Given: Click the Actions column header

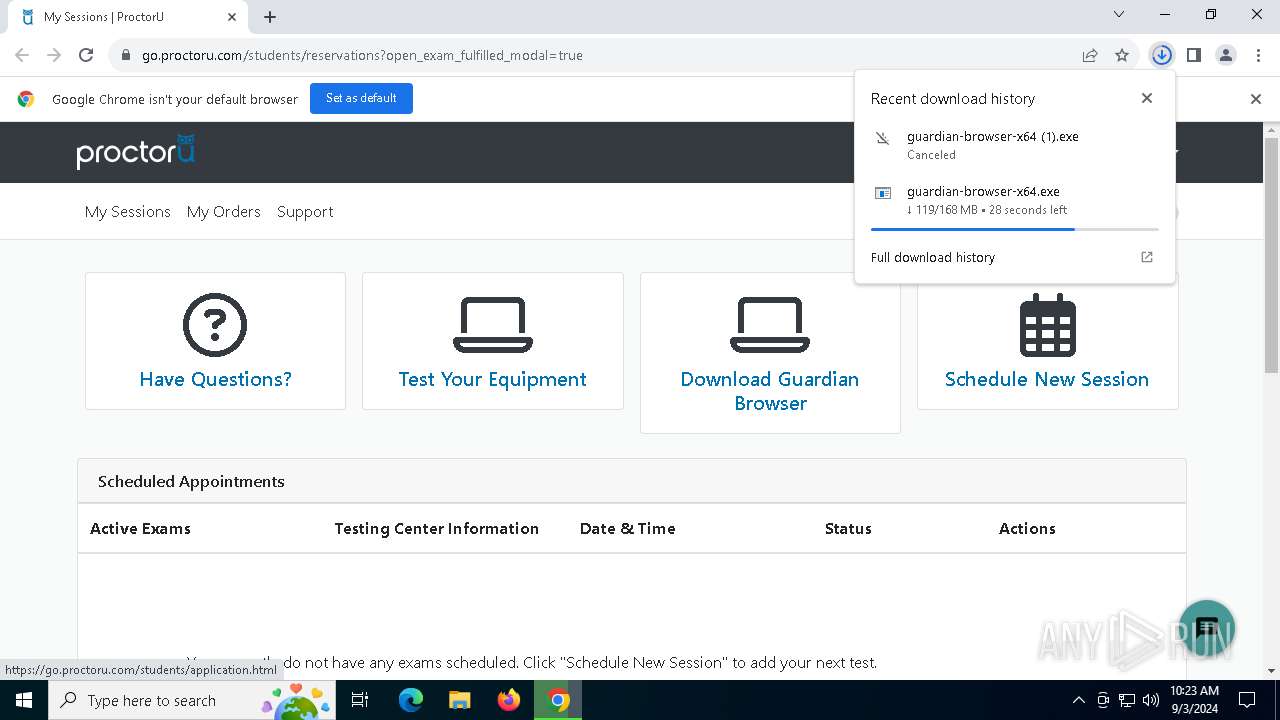Looking at the screenshot, I should [1027, 528].
